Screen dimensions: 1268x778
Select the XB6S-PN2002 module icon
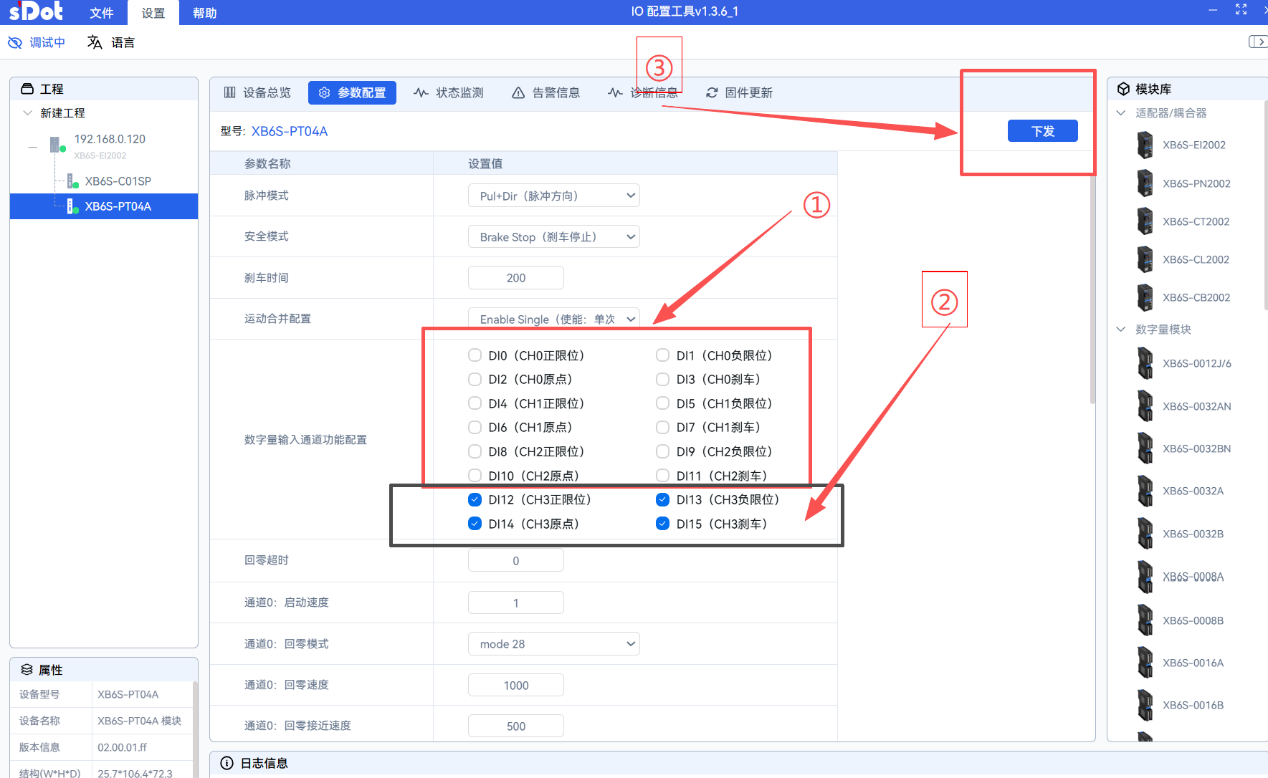click(1145, 183)
